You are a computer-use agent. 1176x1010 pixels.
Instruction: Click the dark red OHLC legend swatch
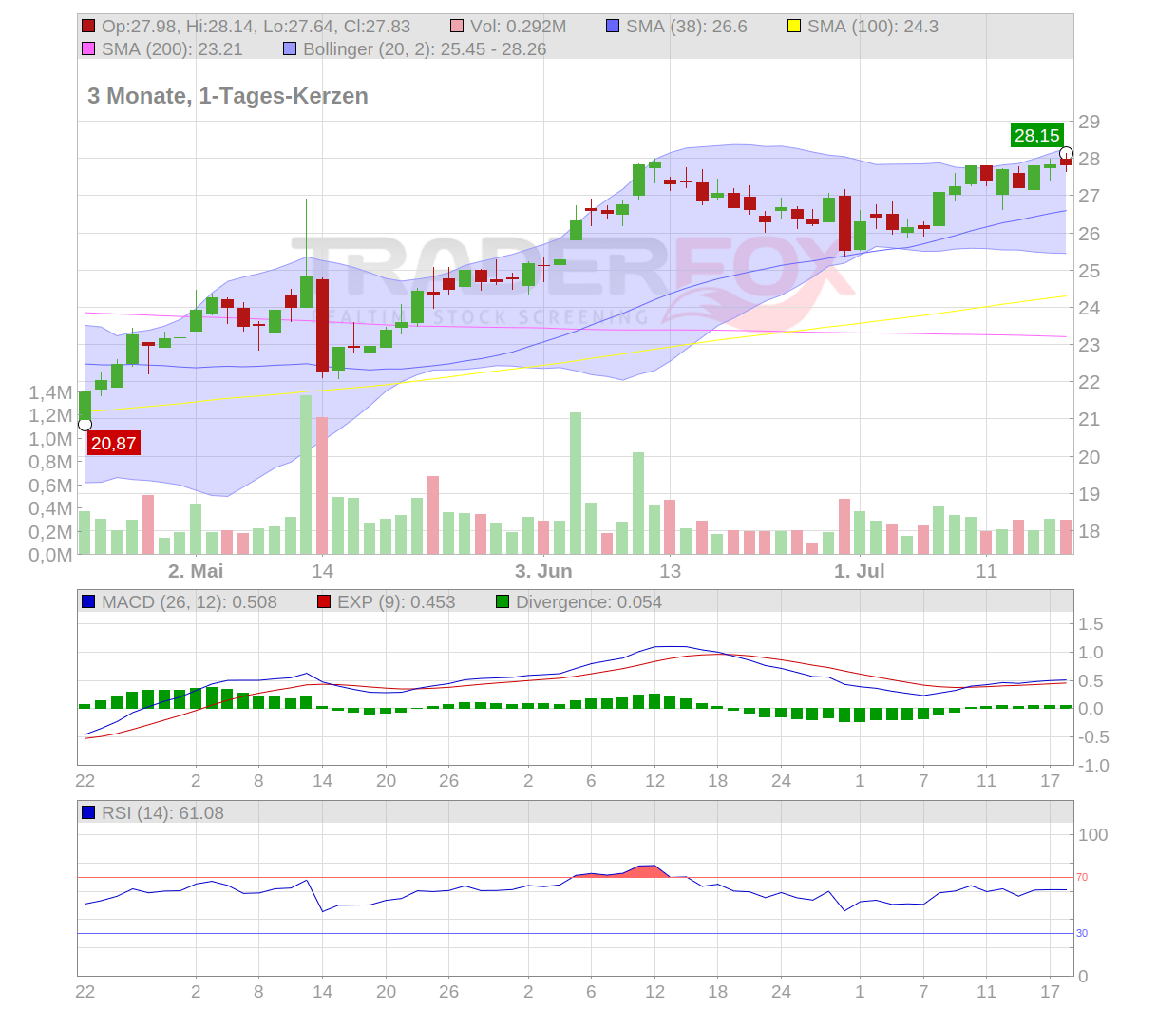tap(88, 27)
